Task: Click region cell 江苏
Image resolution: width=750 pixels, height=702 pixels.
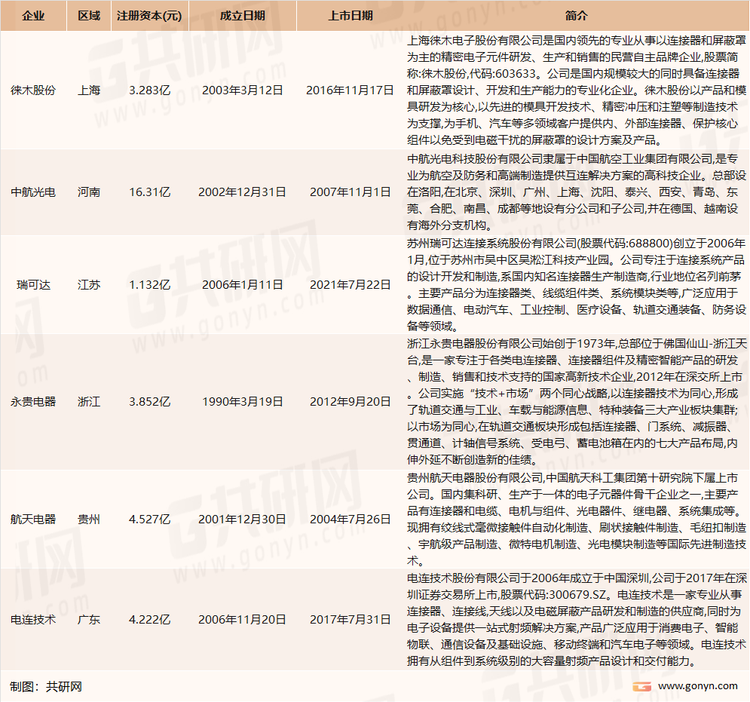Action: point(89,285)
